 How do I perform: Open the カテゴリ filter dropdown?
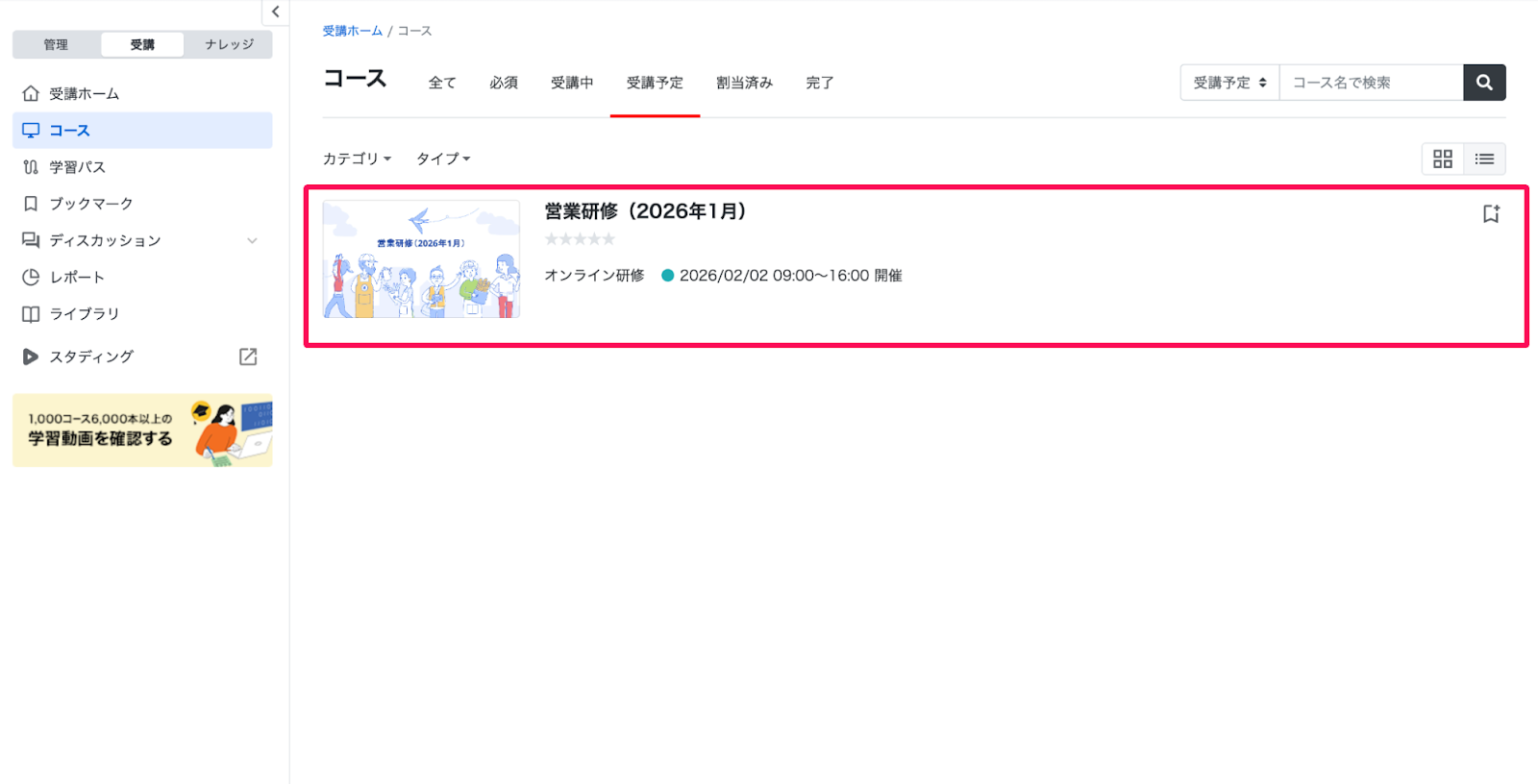coord(357,159)
